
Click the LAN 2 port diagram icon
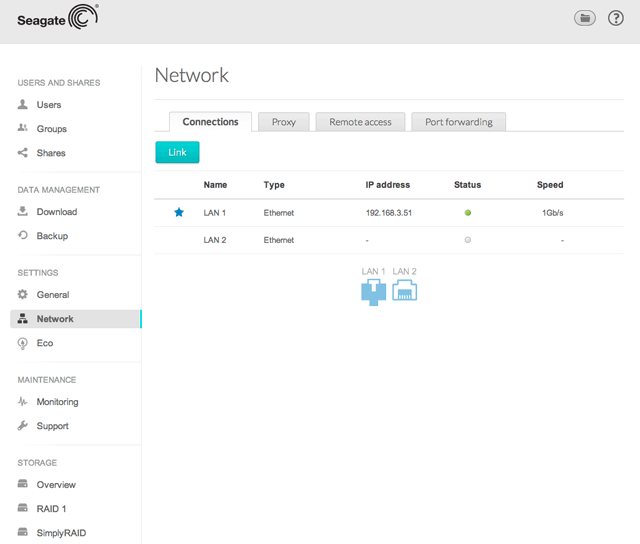pyautogui.click(x=404, y=290)
